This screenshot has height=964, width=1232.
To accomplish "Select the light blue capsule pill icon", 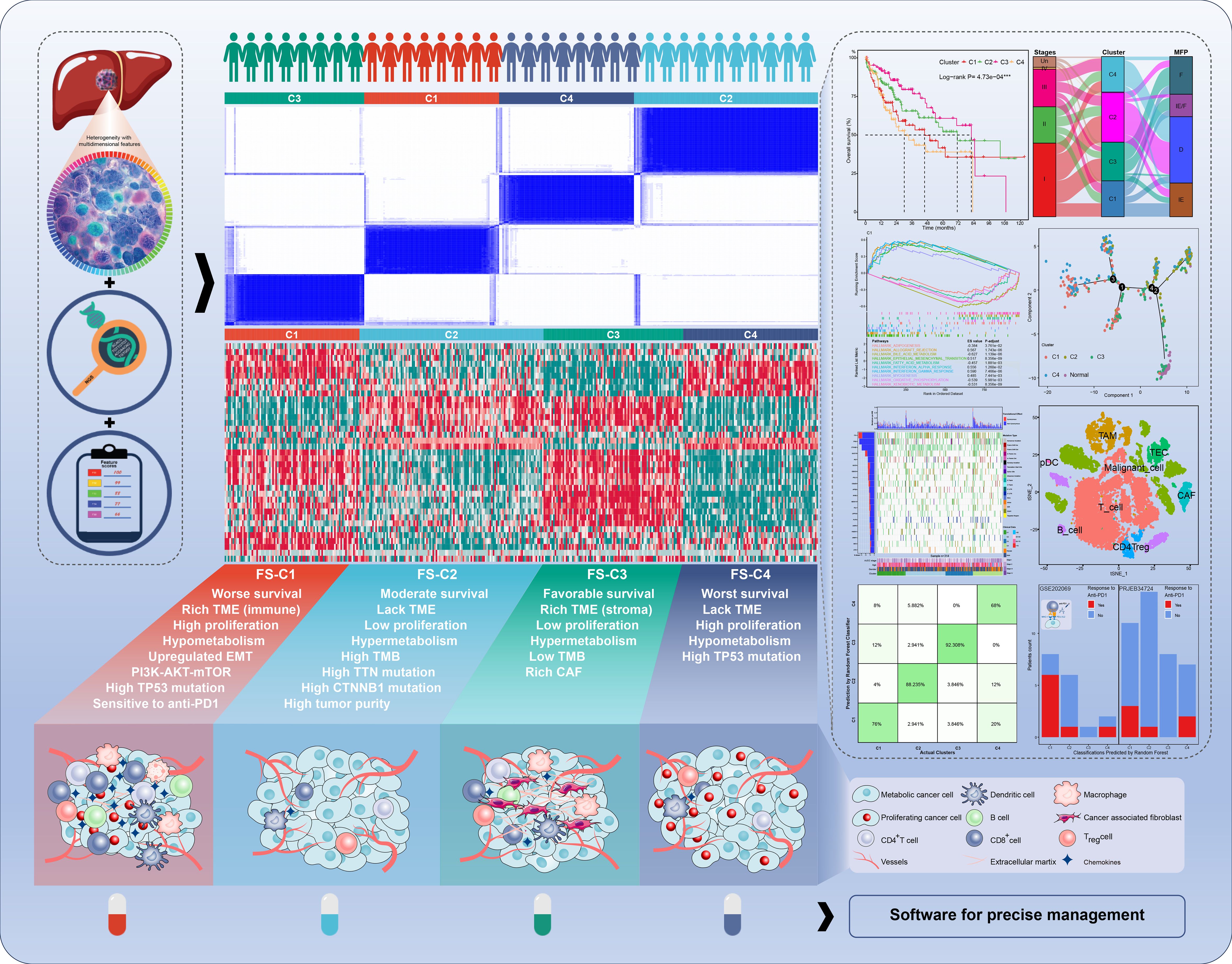I will point(330,914).
